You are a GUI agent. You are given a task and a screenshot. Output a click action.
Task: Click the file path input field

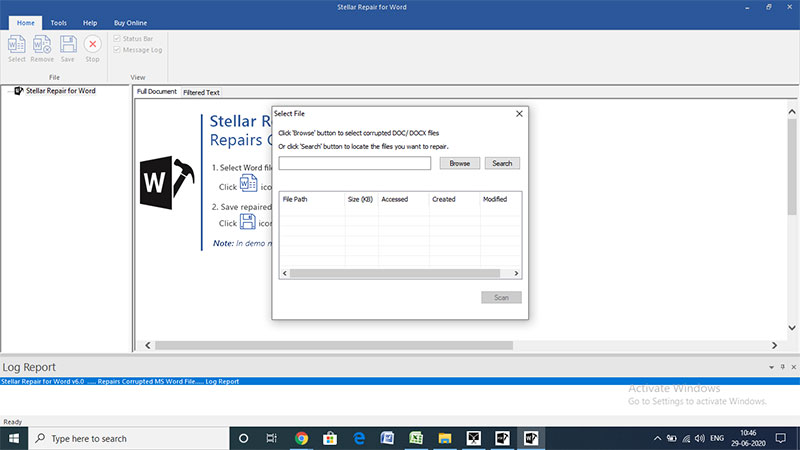point(355,163)
